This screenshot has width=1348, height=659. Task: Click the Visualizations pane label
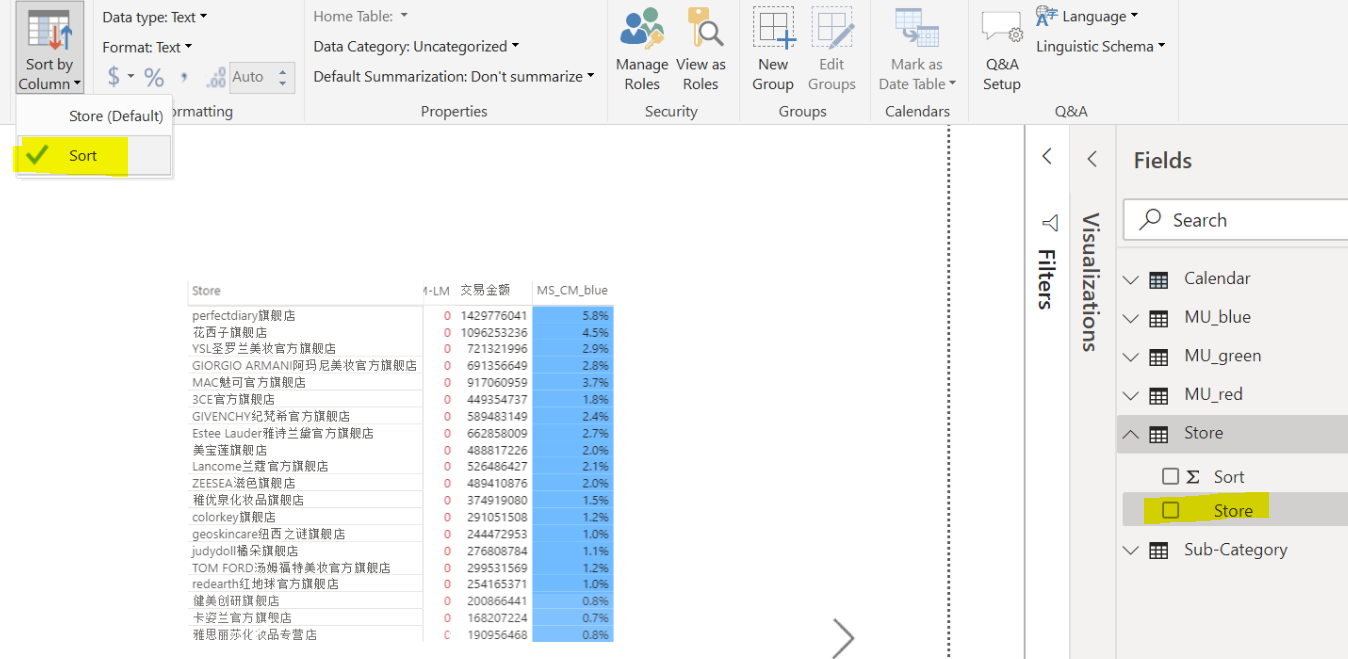[1091, 282]
